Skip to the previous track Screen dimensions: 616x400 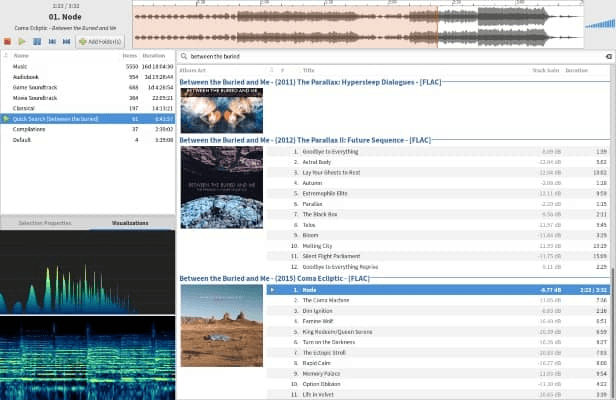click(52, 41)
